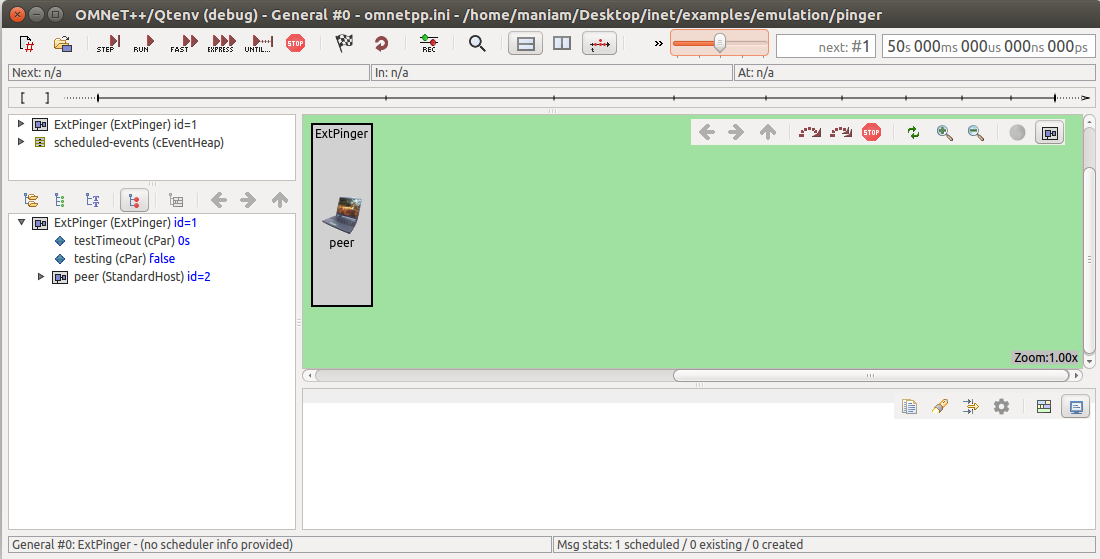The width and height of the screenshot is (1100, 559).
Task: Click the canvas zoom out magnifier
Action: pos(976,133)
